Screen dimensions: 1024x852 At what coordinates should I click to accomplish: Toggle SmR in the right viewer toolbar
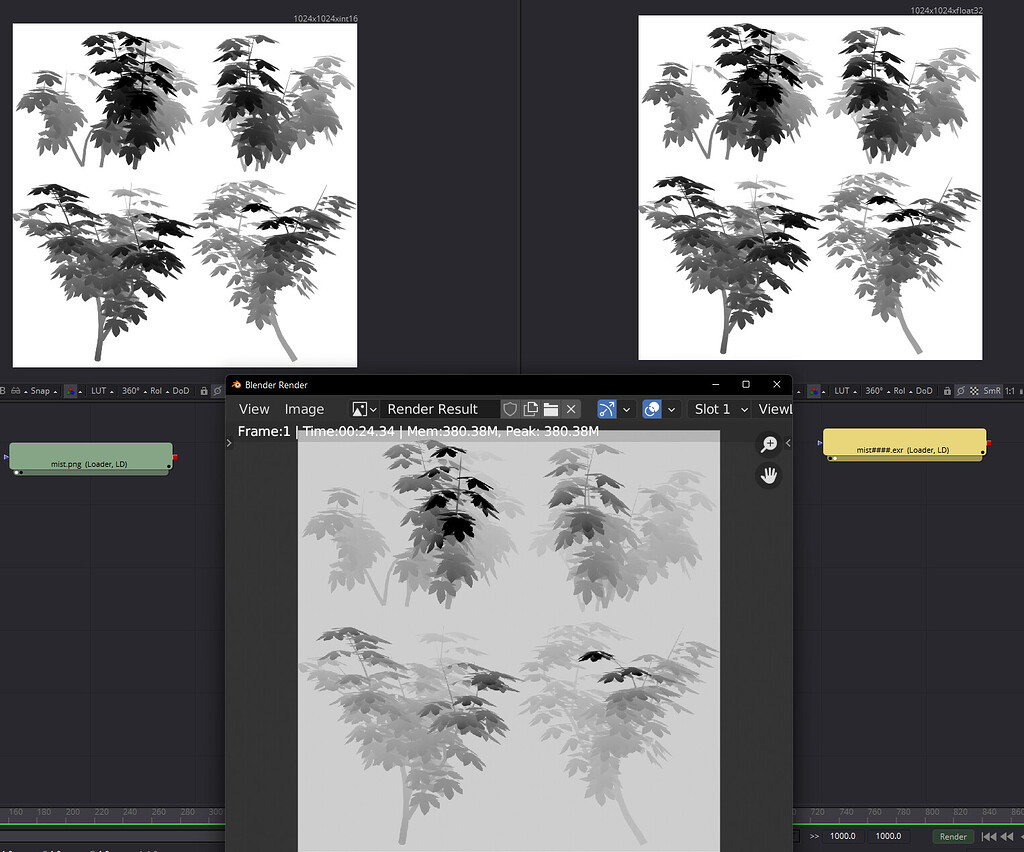click(992, 390)
